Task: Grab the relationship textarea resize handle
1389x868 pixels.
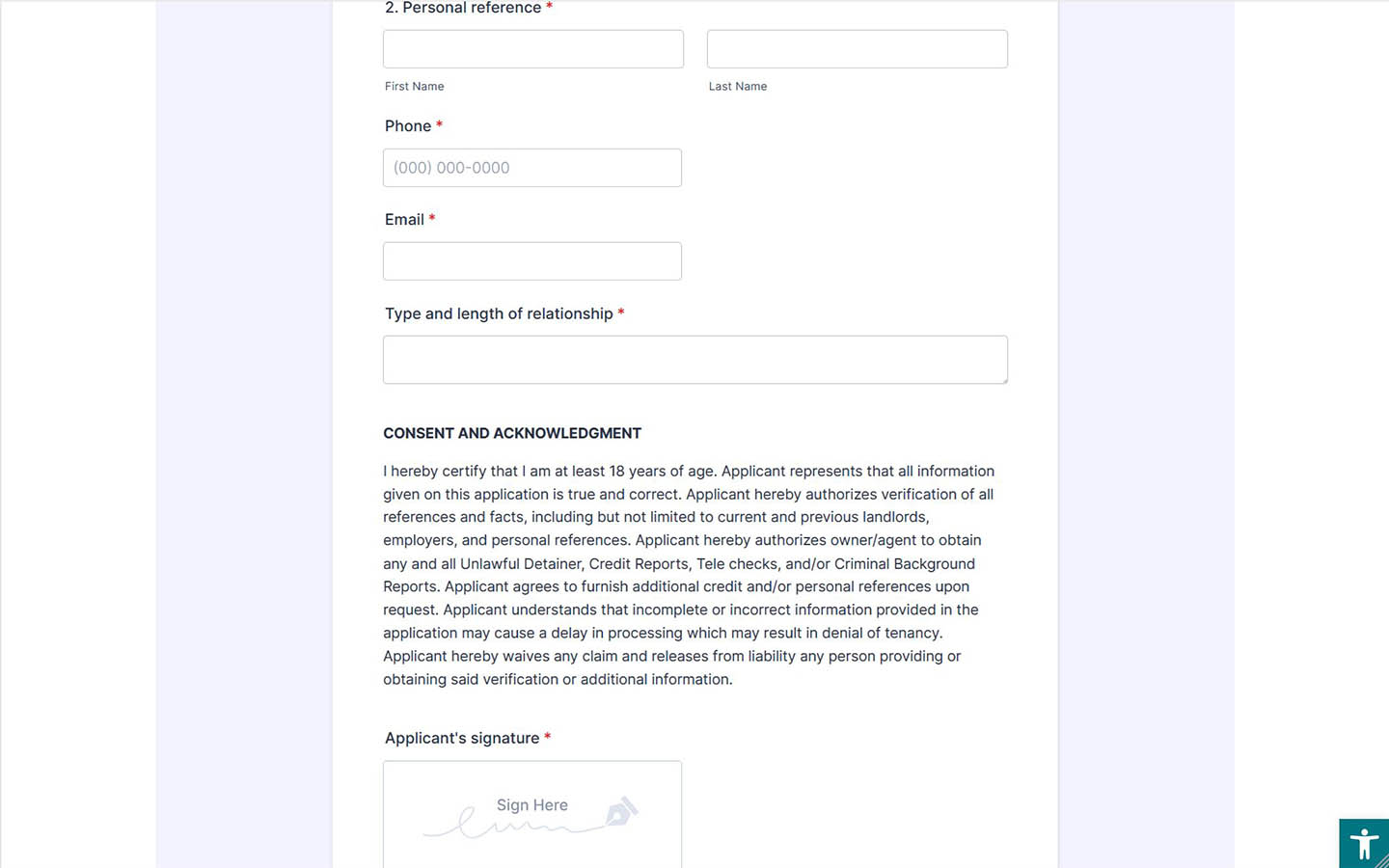Action: [1003, 379]
